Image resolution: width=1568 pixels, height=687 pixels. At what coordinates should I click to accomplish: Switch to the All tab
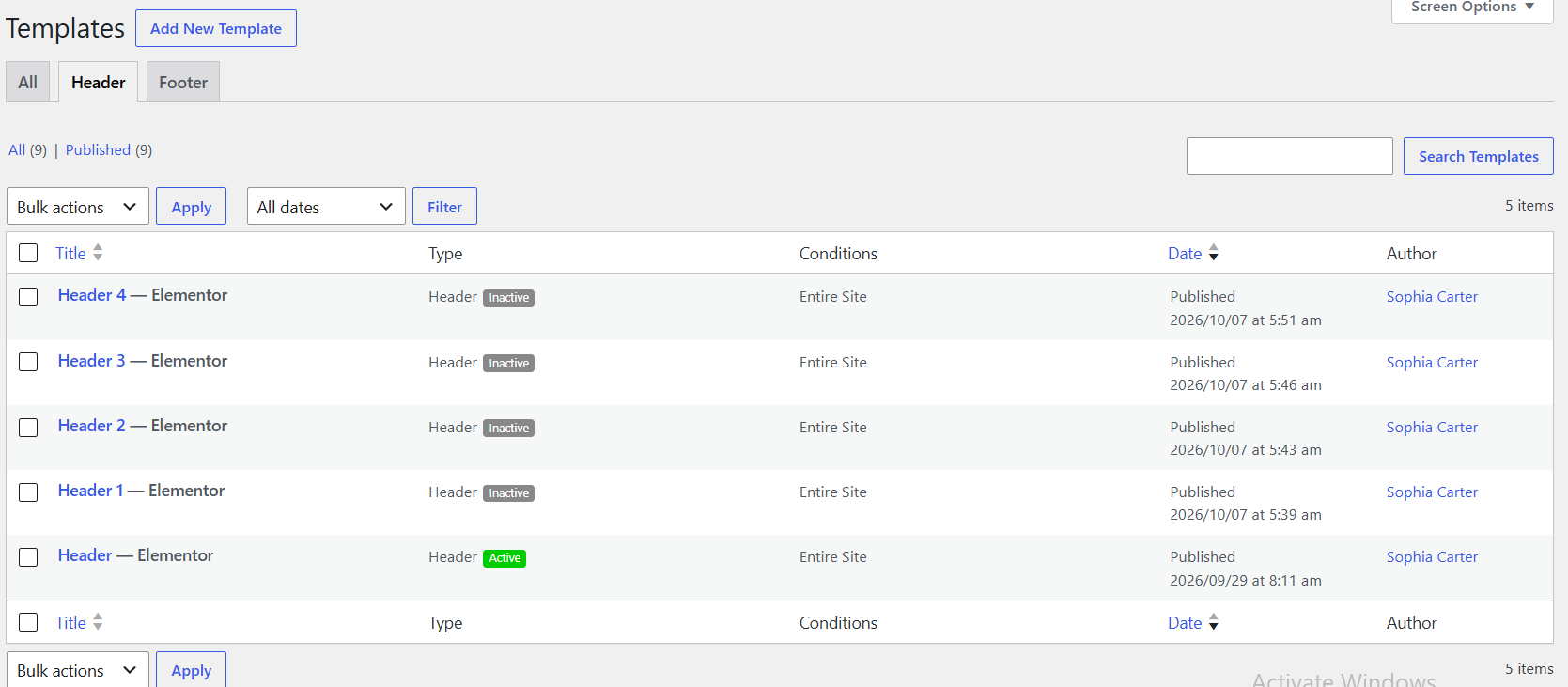pyautogui.click(x=28, y=83)
